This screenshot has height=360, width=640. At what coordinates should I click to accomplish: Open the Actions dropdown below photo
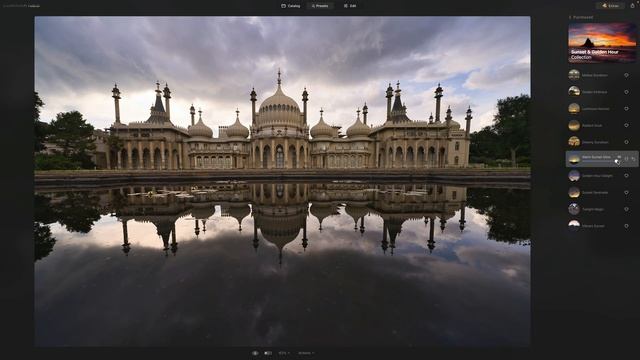point(306,353)
